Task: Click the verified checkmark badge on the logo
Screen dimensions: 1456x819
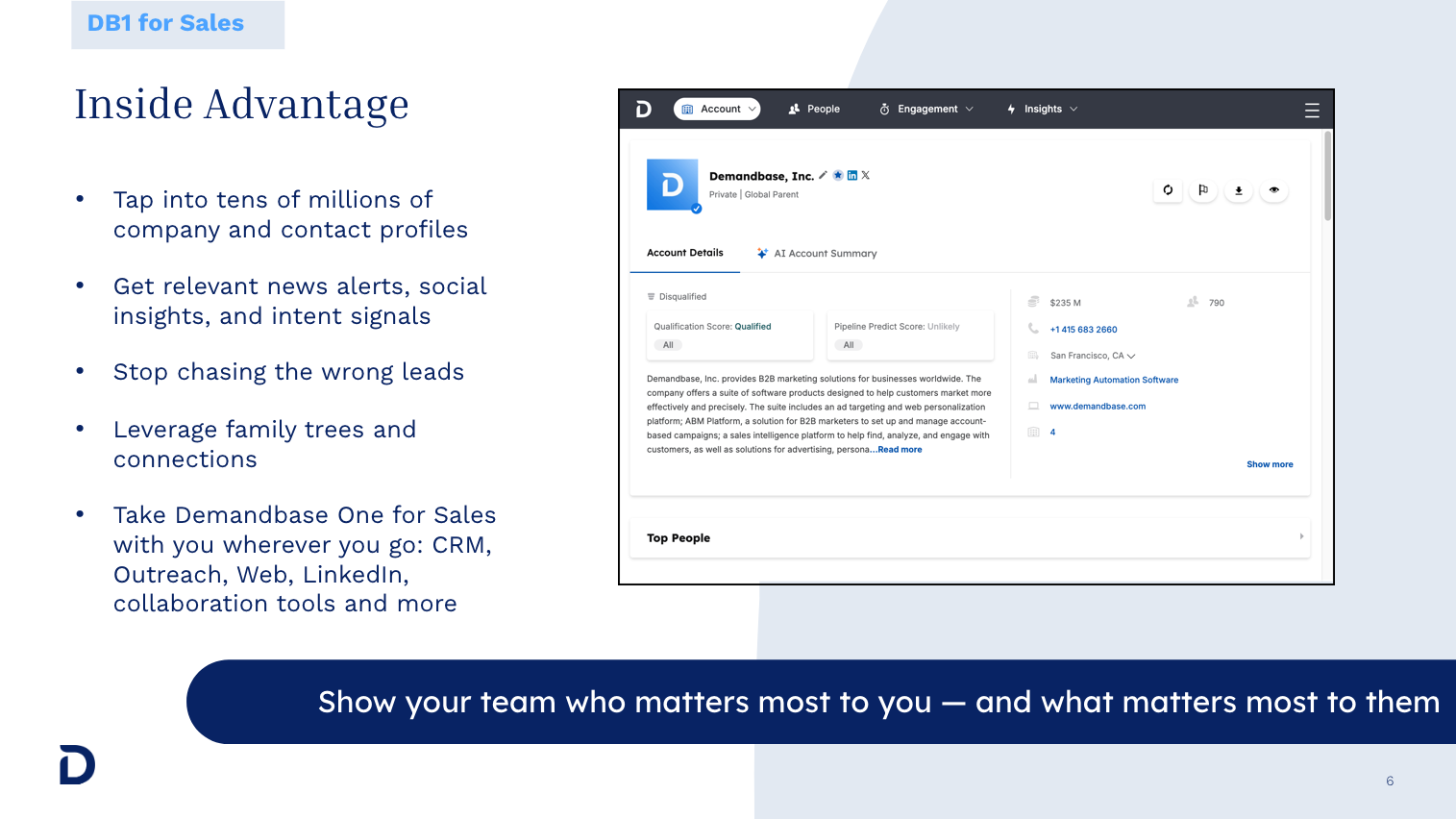Action: point(697,209)
